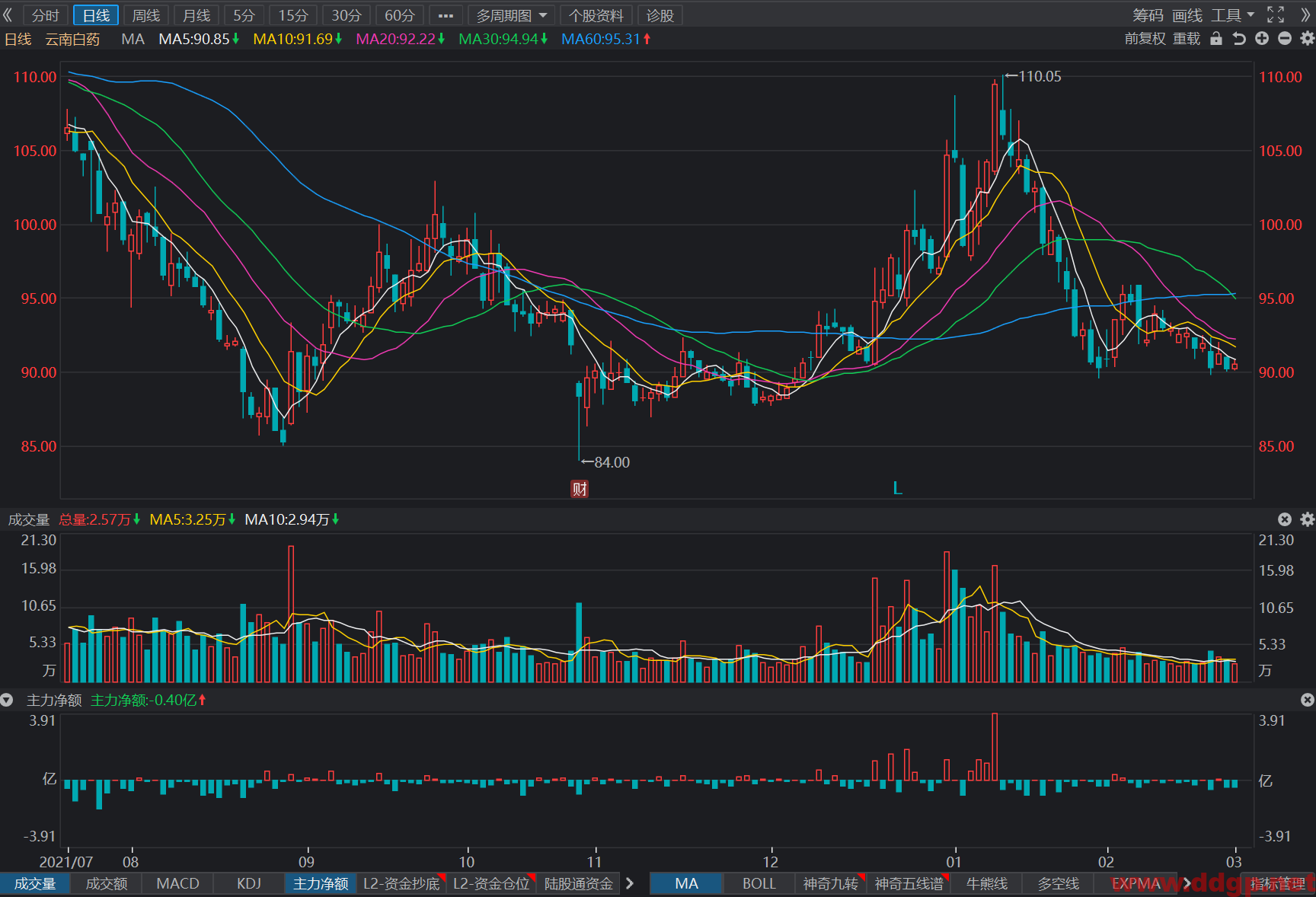Switch to 30分 minute chart
The image size is (1316, 897).
(347, 15)
